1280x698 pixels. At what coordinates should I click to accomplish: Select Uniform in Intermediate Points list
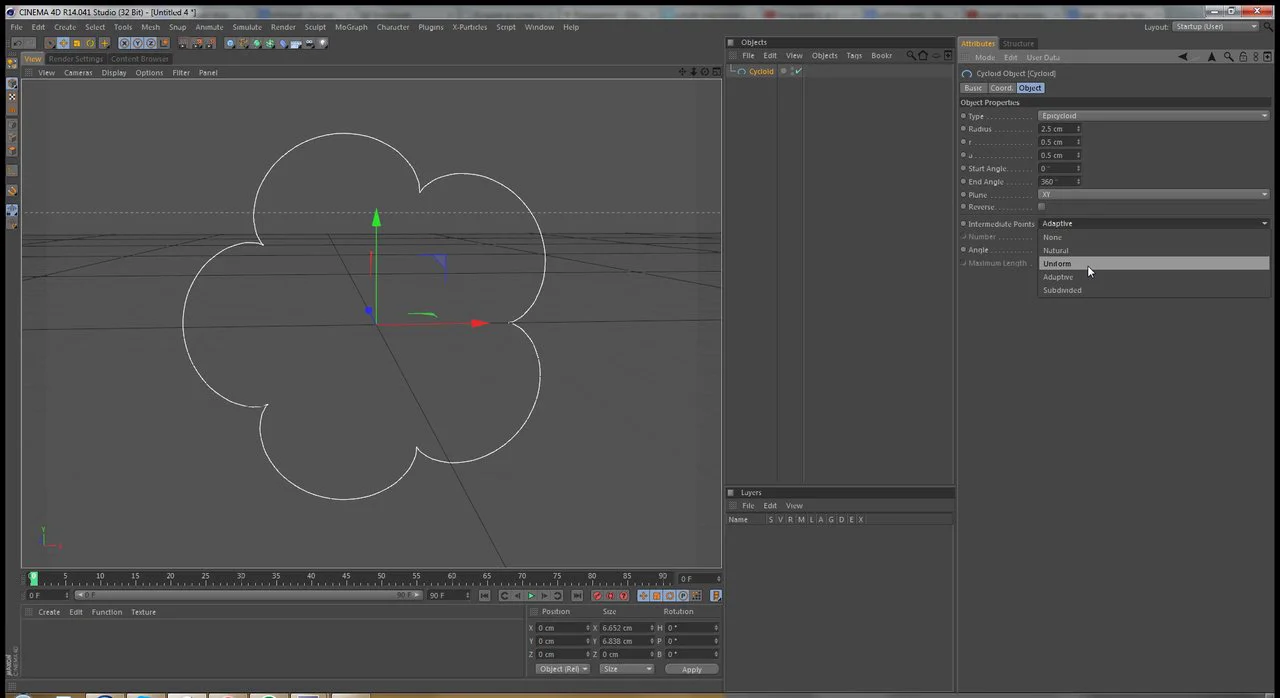1154,263
